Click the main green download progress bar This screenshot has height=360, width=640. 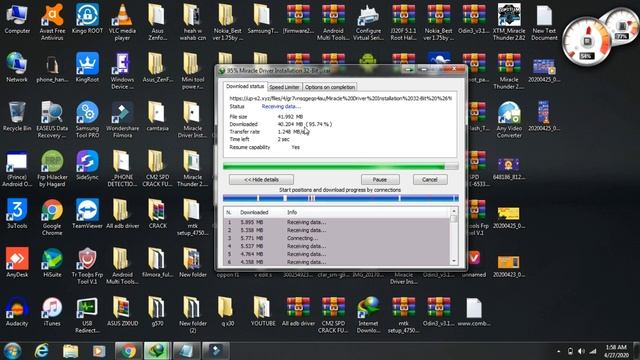340,166
